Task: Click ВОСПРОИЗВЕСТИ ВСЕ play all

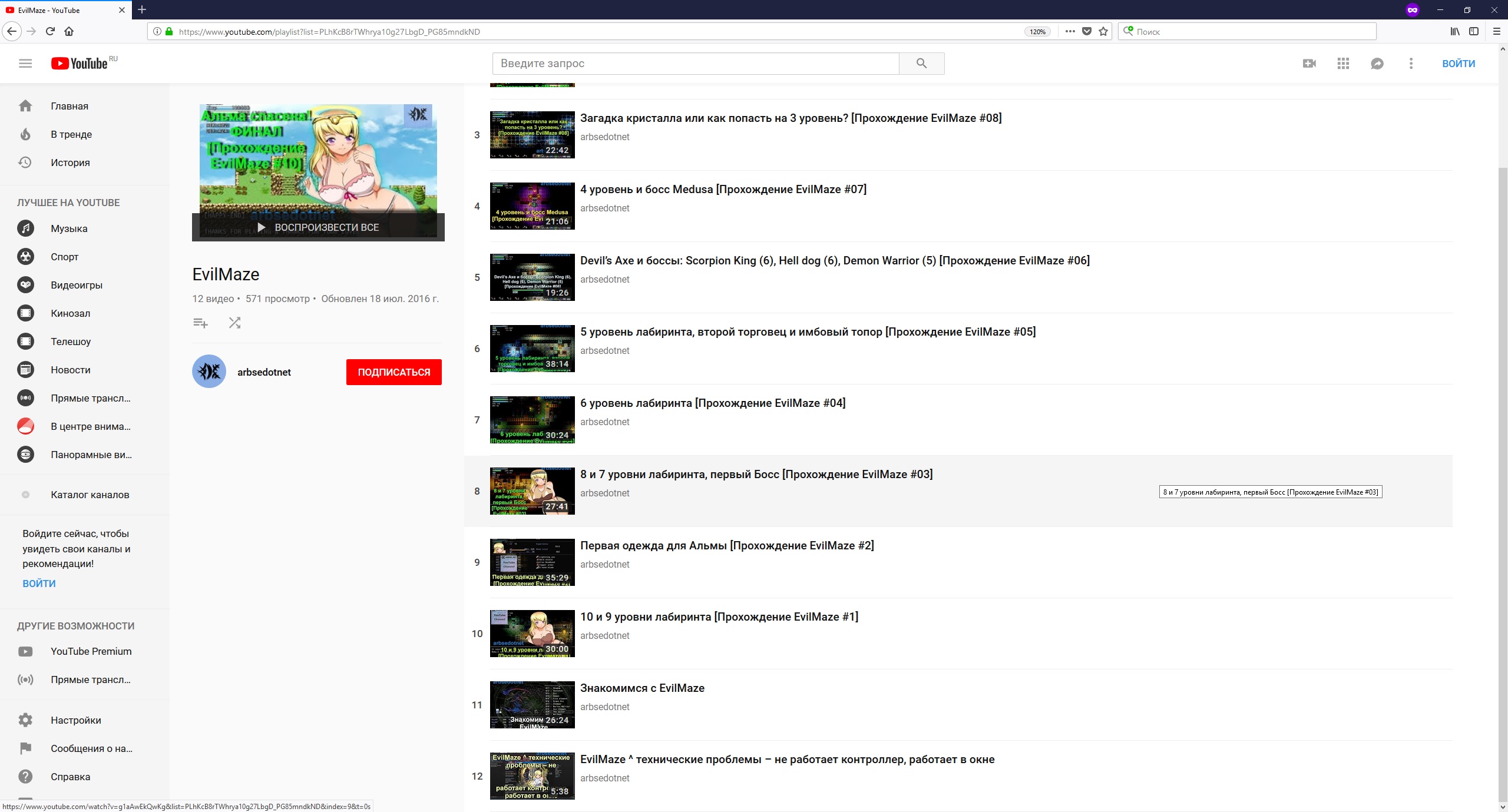Action: coord(318,227)
